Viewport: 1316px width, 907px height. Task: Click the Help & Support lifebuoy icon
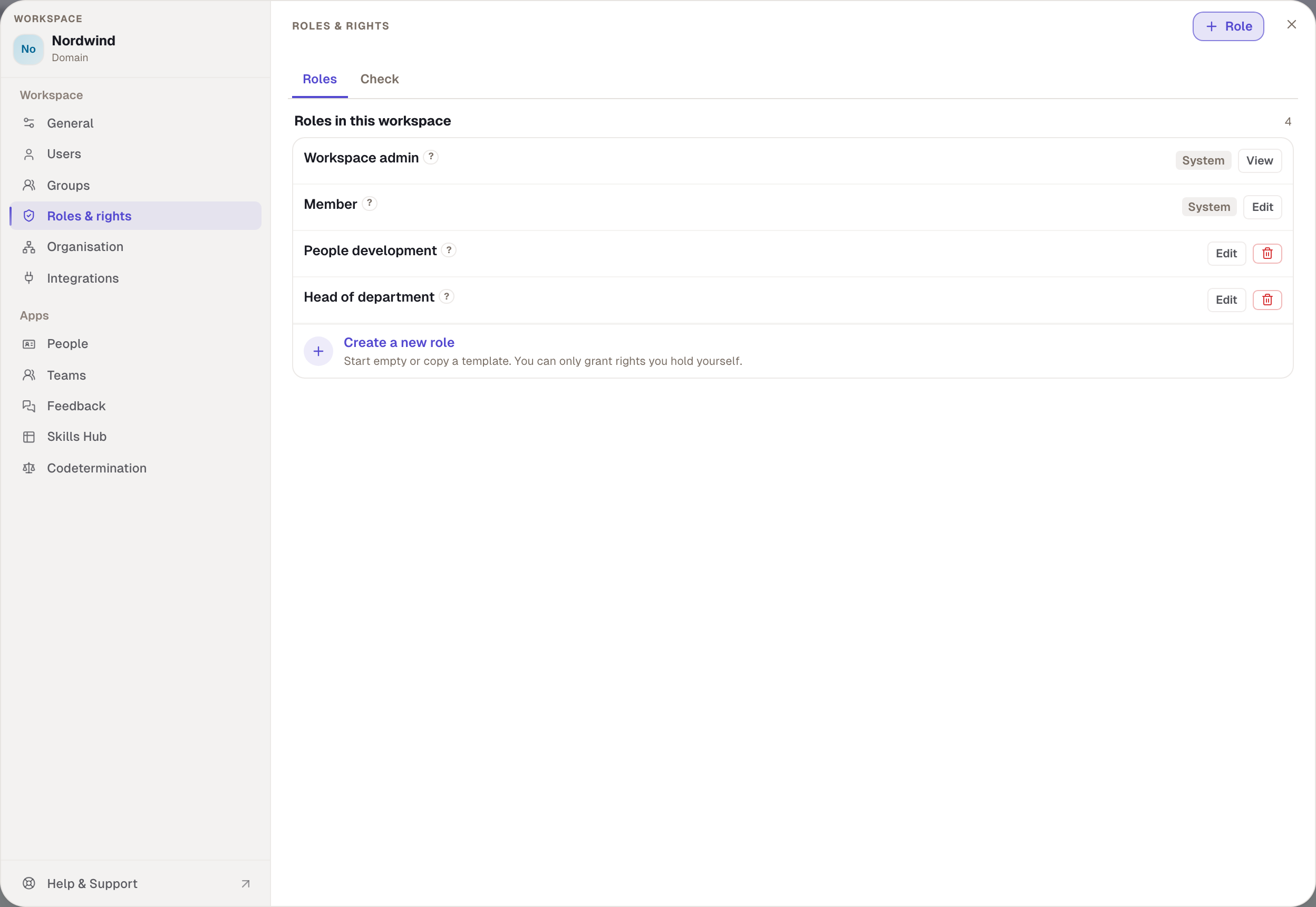tap(29, 883)
